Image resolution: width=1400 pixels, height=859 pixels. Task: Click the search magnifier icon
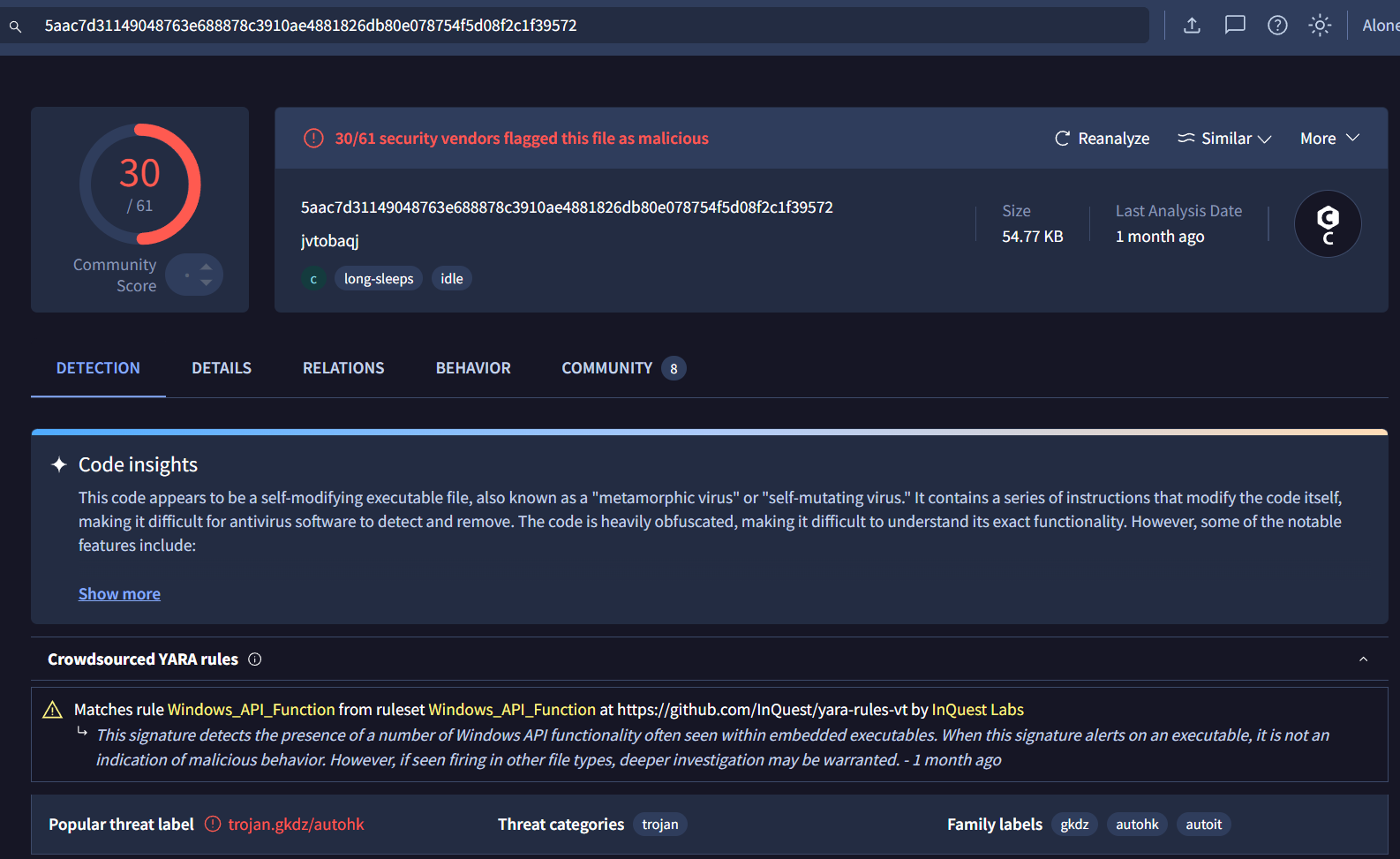point(15,26)
